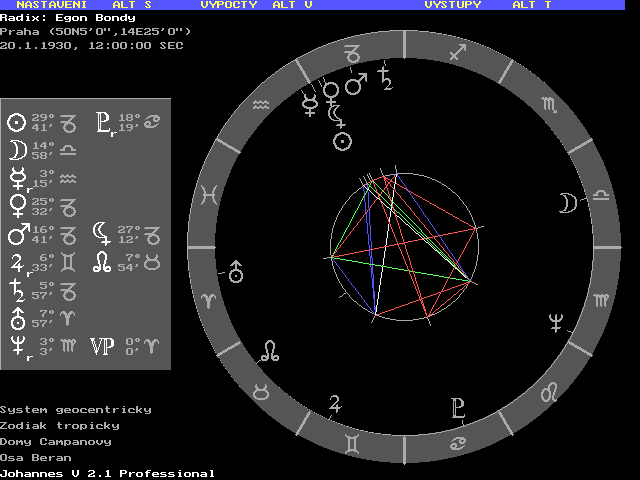The height and width of the screenshot is (480, 640).
Task: Click the Pisces sign on the zodiac ring
Action: 211,192
